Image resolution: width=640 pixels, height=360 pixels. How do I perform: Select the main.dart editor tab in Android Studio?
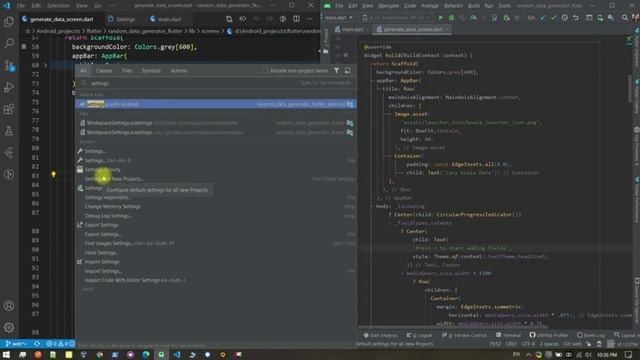click(349, 29)
